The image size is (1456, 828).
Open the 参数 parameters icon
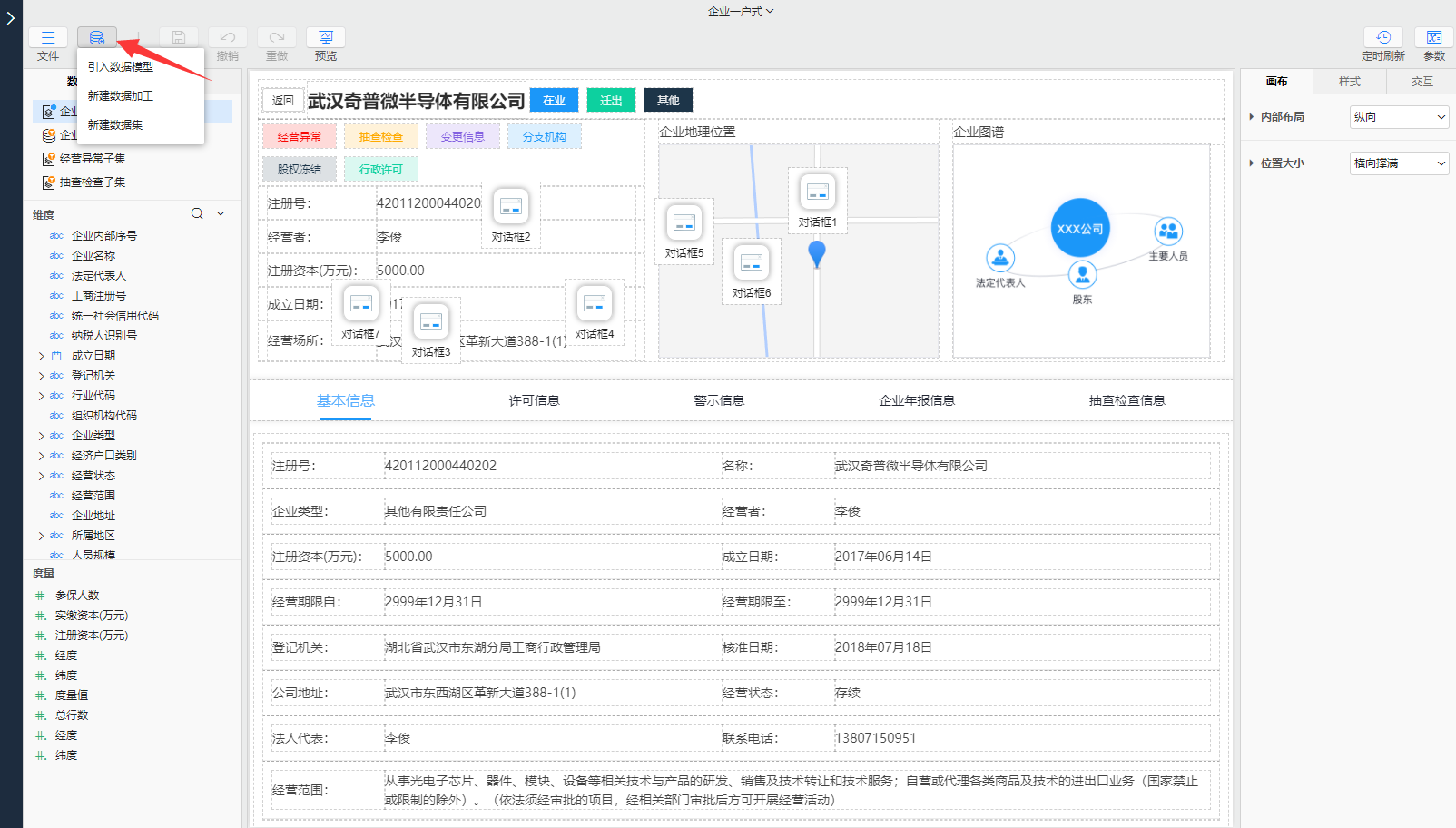click(x=1433, y=37)
